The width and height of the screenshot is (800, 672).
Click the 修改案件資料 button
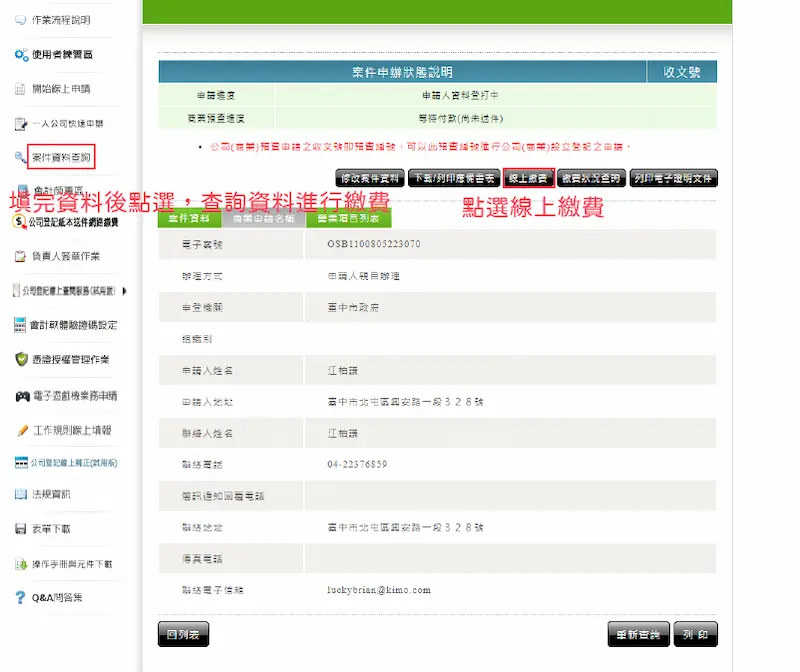pos(370,178)
